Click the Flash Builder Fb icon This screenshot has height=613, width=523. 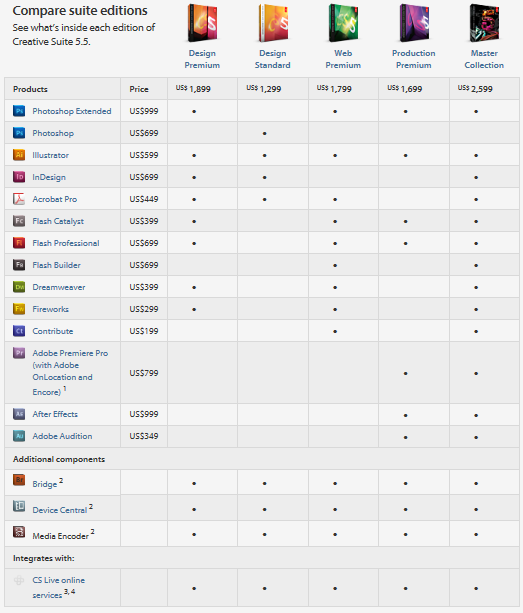click(x=19, y=265)
